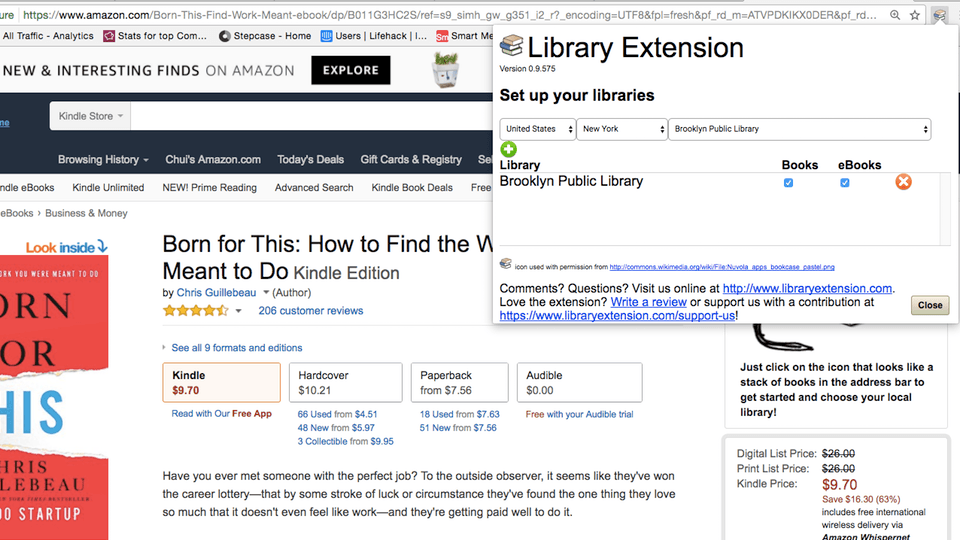Click the zoom magnifier icon in address bar

point(895,15)
